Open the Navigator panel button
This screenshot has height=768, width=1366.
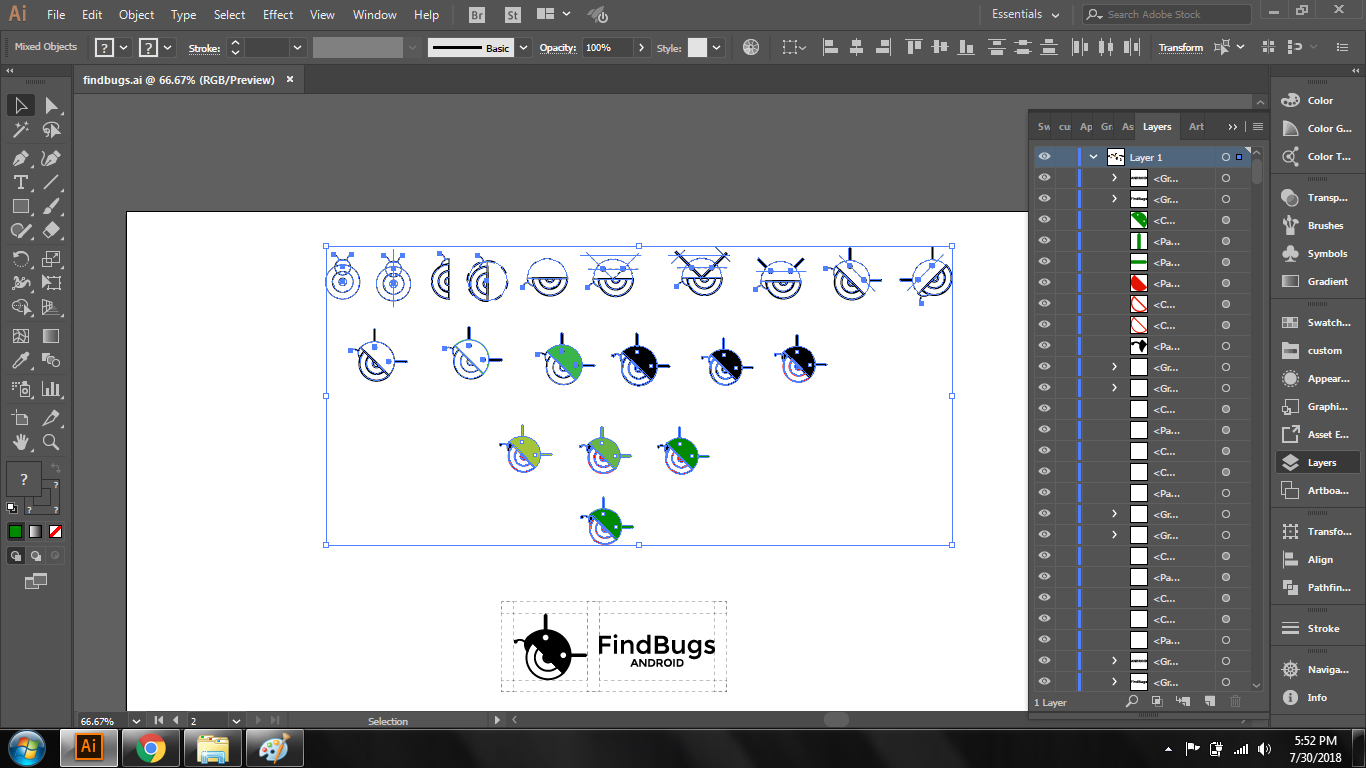(x=1318, y=669)
